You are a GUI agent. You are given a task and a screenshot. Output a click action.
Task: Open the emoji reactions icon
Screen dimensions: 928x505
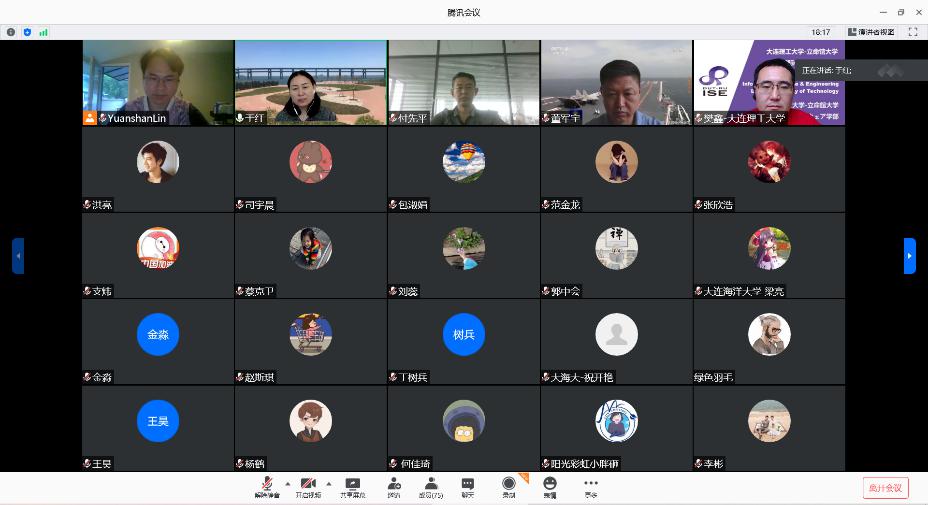pos(550,485)
